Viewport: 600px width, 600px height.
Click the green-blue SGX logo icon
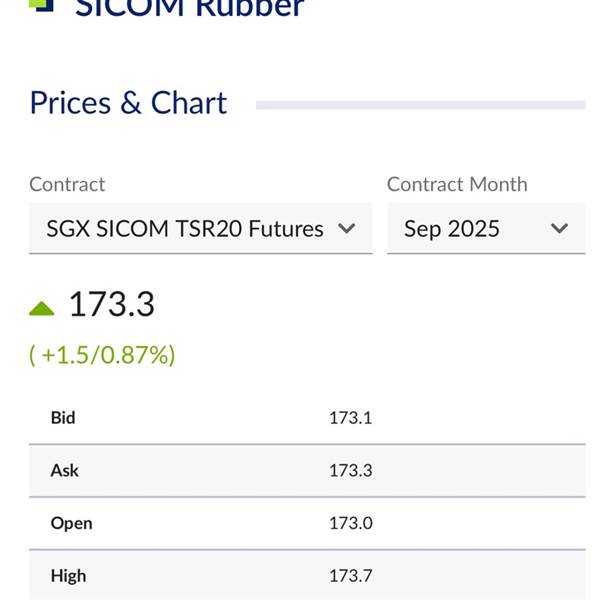click(x=41, y=5)
